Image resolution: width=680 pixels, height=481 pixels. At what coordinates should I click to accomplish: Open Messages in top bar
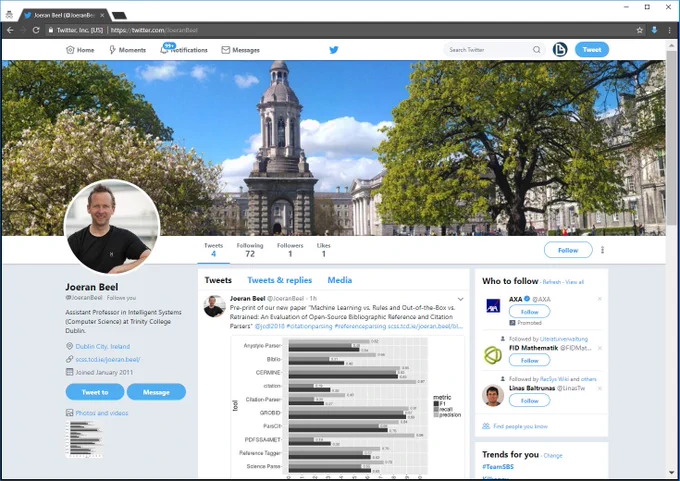click(x=240, y=50)
